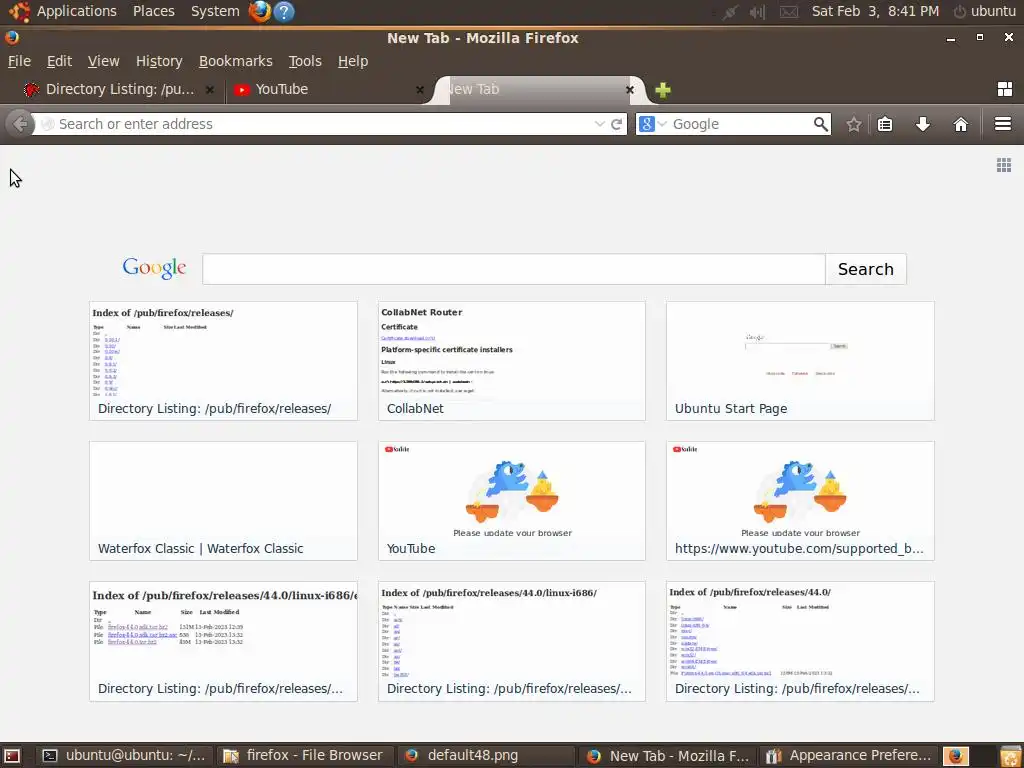
Task: Open the tile labeled YouTube
Action: pos(511,501)
